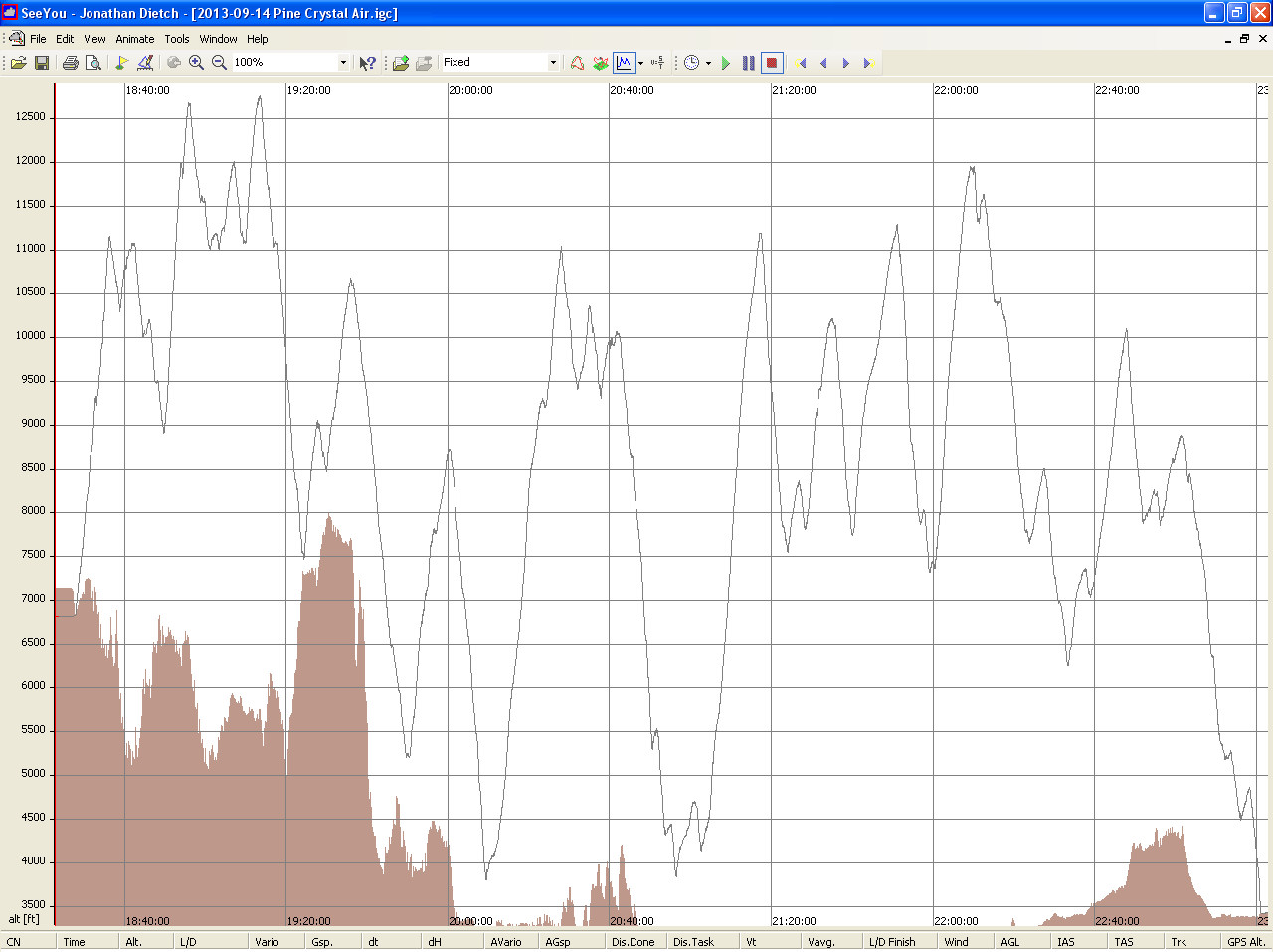Click the Open file folder icon
The width and height of the screenshot is (1273, 952).
click(x=18, y=63)
